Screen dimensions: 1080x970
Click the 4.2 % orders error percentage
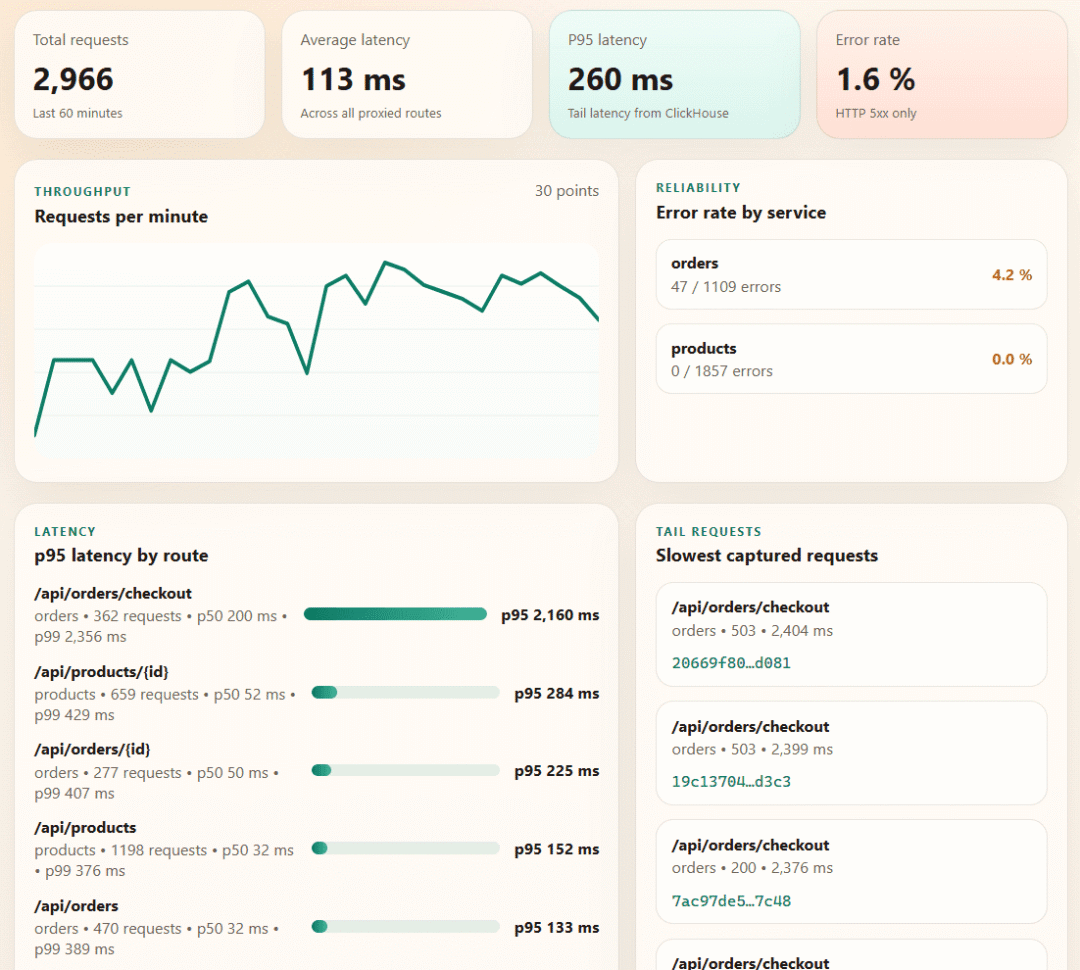pyautogui.click(x=1012, y=275)
